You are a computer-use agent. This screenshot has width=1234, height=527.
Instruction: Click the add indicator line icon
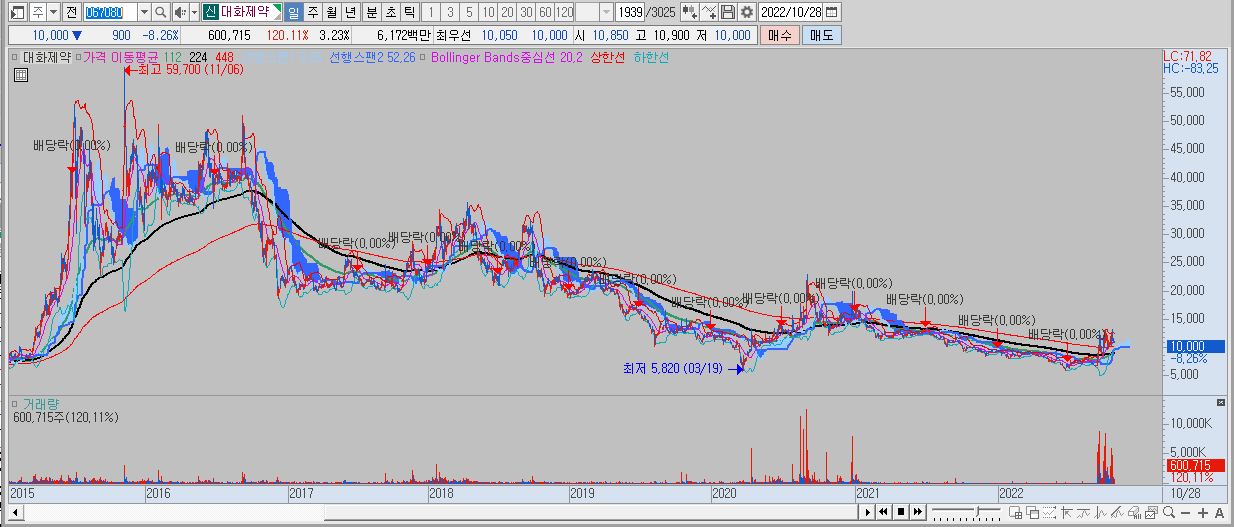(x=709, y=12)
